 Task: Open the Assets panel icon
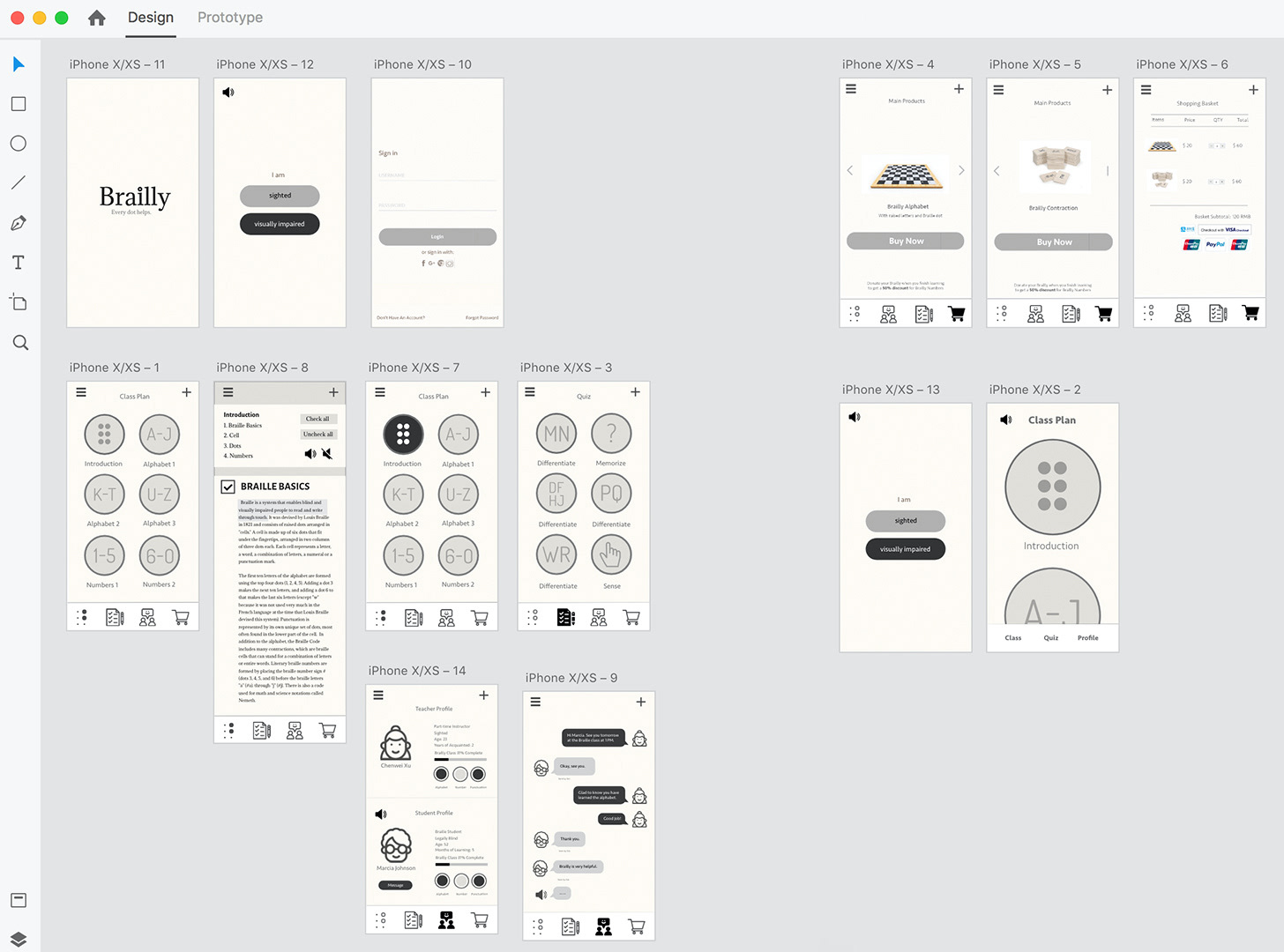tap(19, 900)
